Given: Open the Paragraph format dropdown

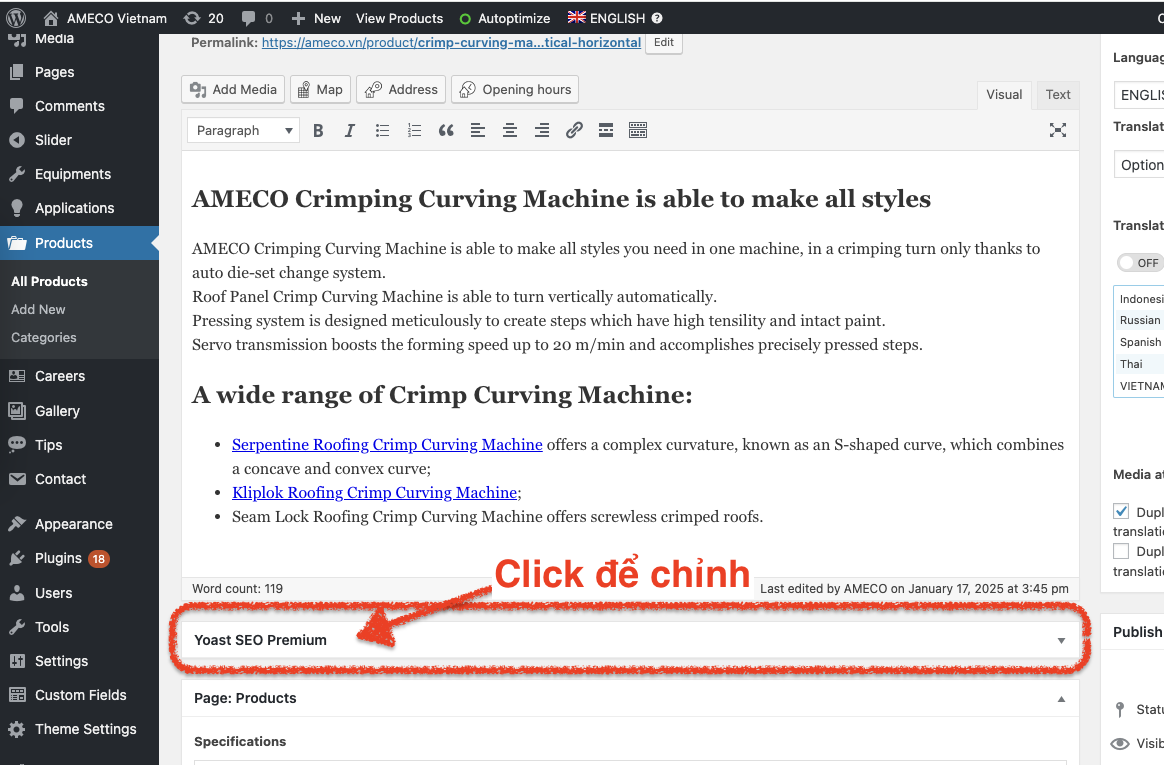Looking at the screenshot, I should [243, 130].
